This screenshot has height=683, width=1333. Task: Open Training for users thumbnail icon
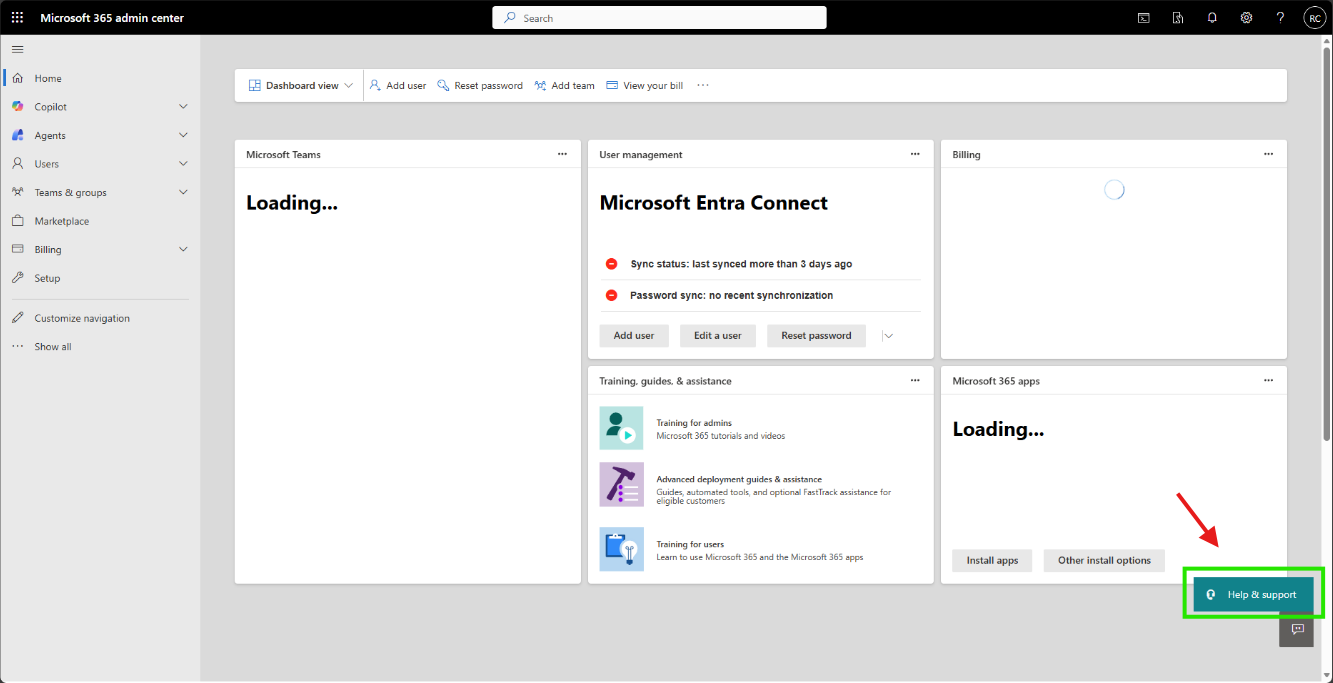[621, 549]
